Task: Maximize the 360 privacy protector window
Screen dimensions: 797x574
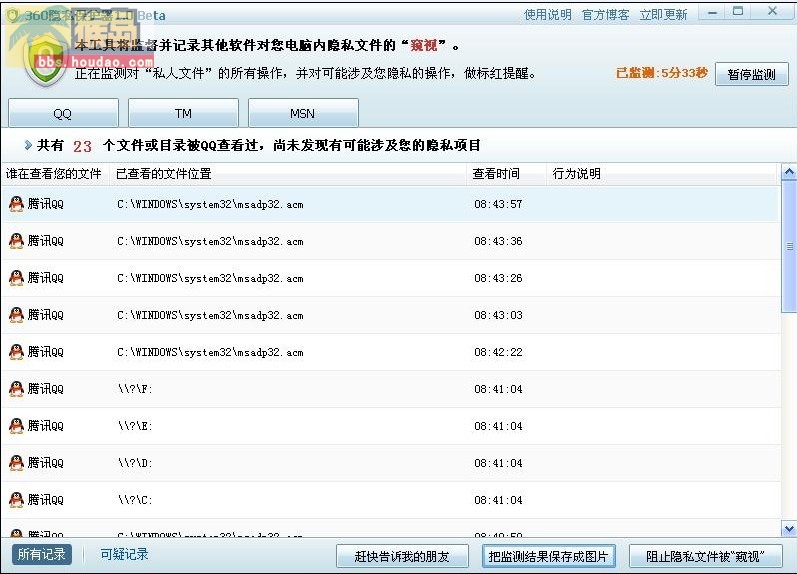Action: tap(738, 11)
